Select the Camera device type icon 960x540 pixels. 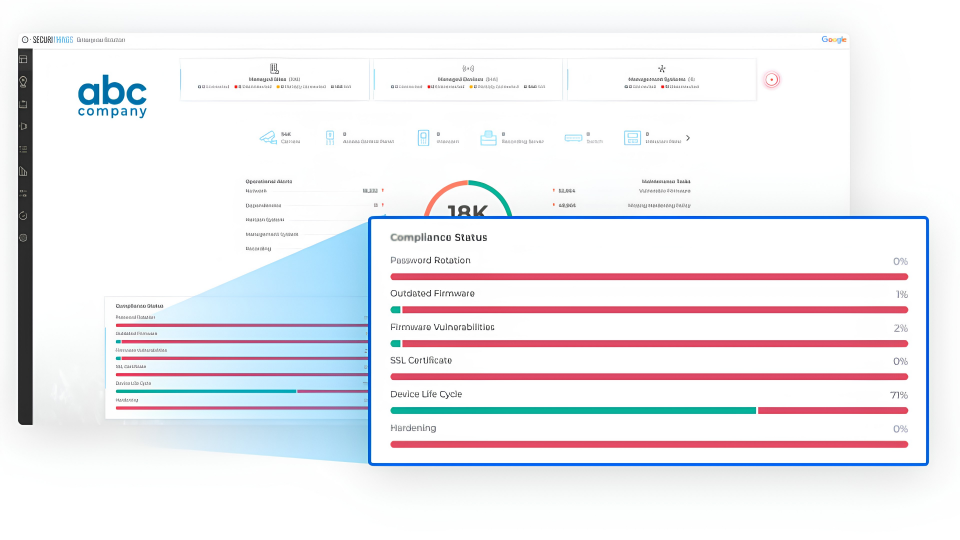268,138
